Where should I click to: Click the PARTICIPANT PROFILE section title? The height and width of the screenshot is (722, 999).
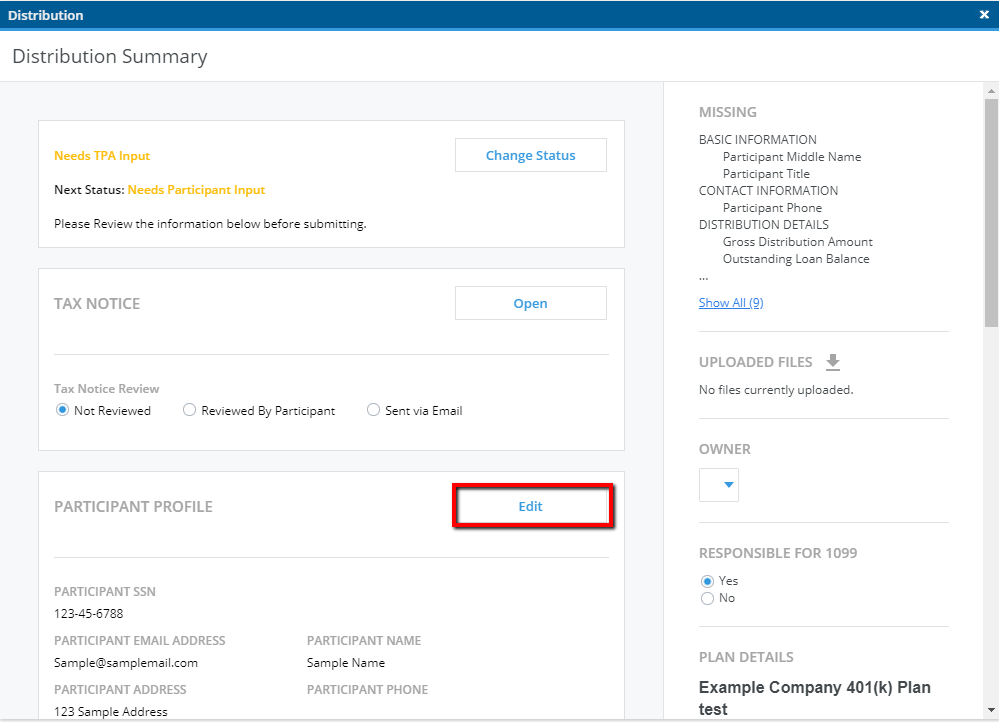(x=133, y=507)
